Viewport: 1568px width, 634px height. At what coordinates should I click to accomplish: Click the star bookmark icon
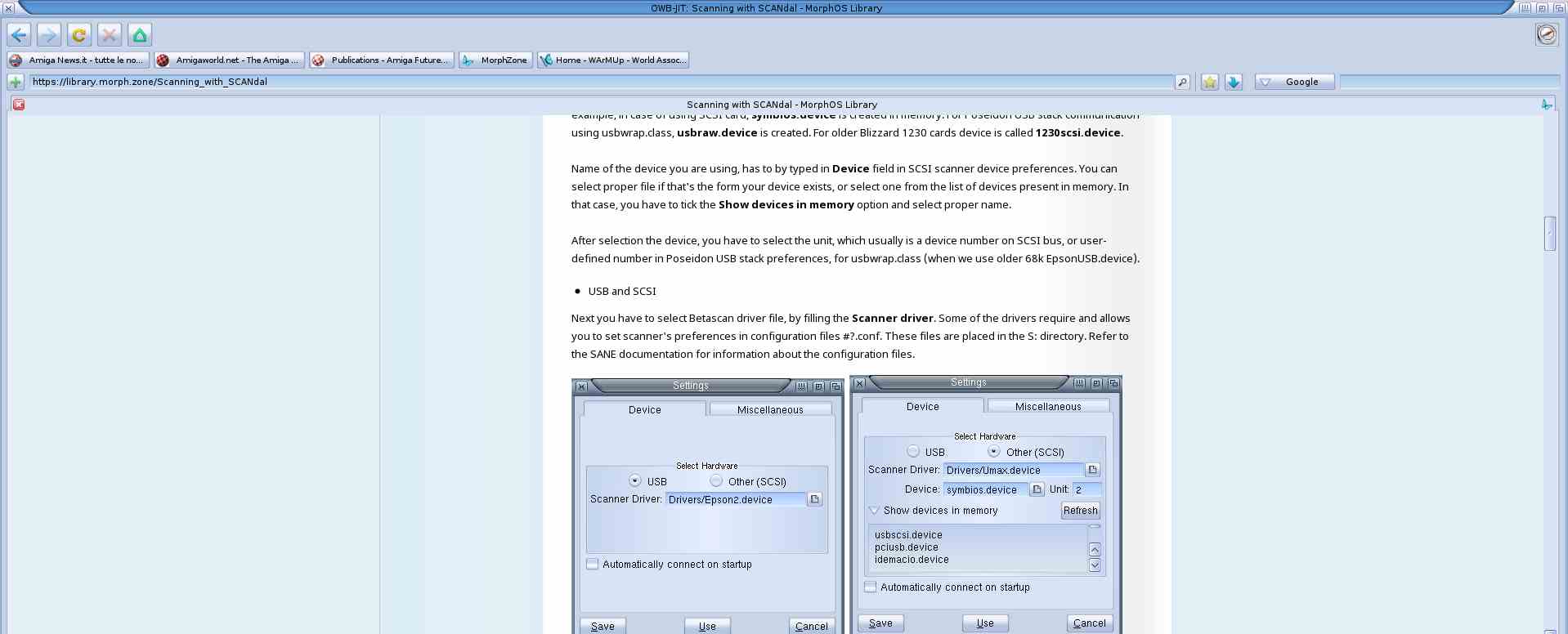(x=1210, y=82)
